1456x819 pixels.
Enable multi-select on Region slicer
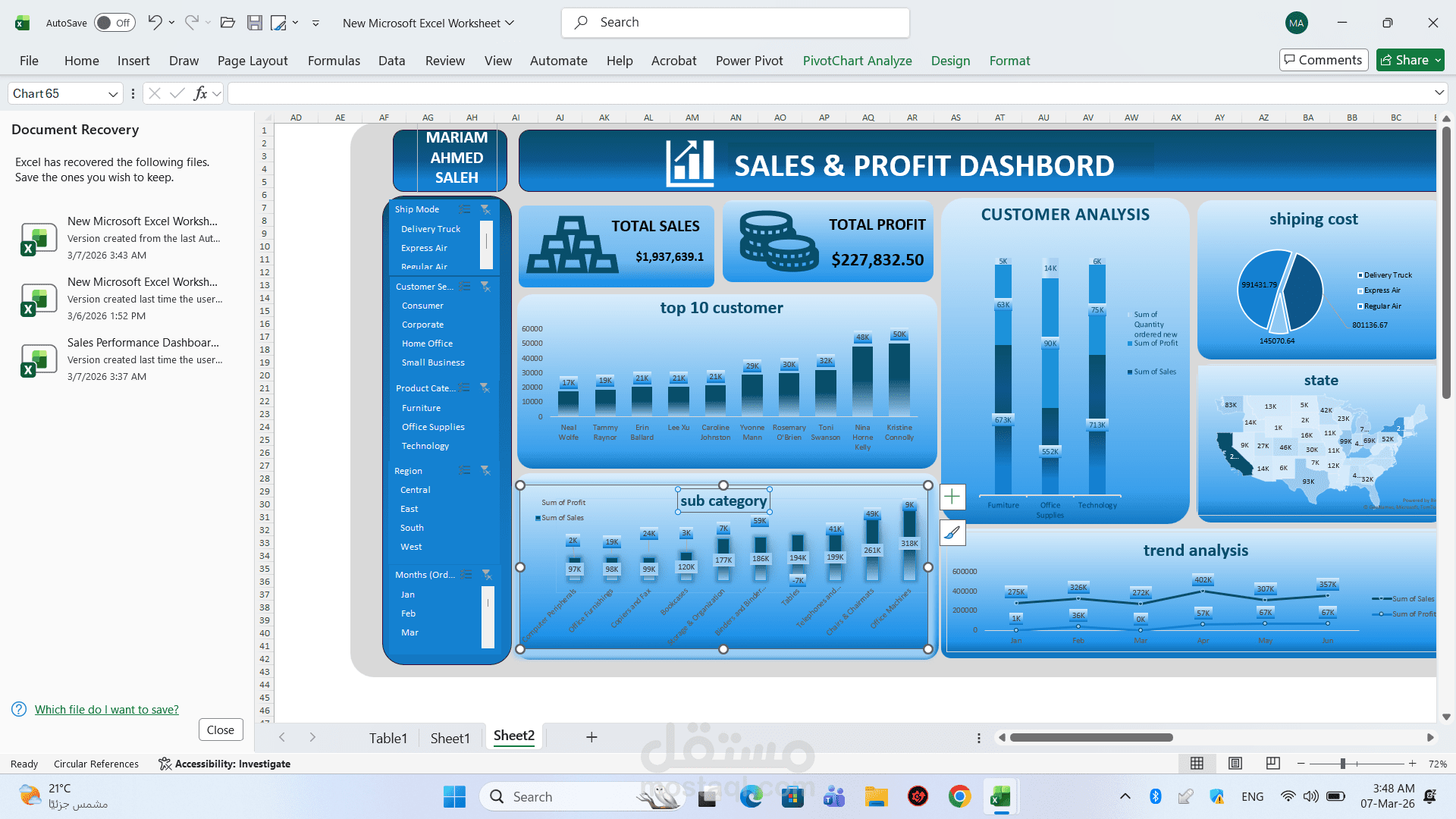(x=464, y=471)
